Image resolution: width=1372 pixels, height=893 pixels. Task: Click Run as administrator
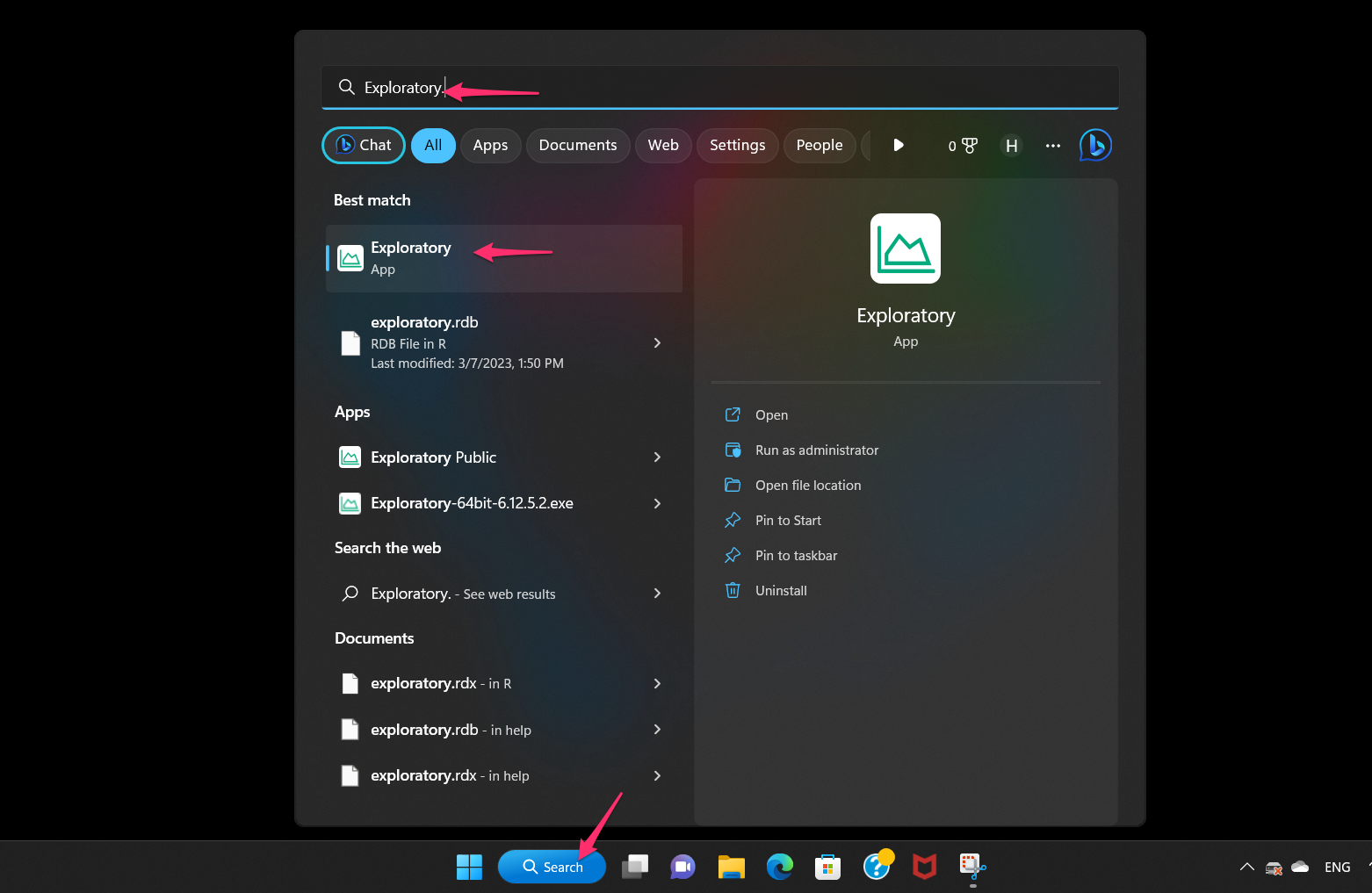coord(816,450)
